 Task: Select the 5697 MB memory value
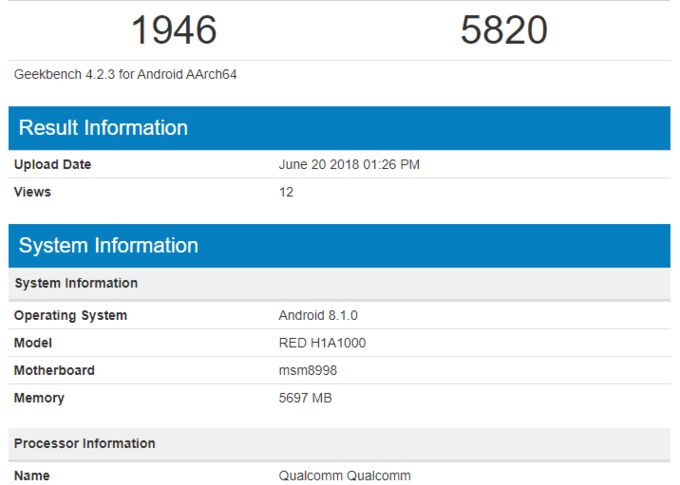305,398
